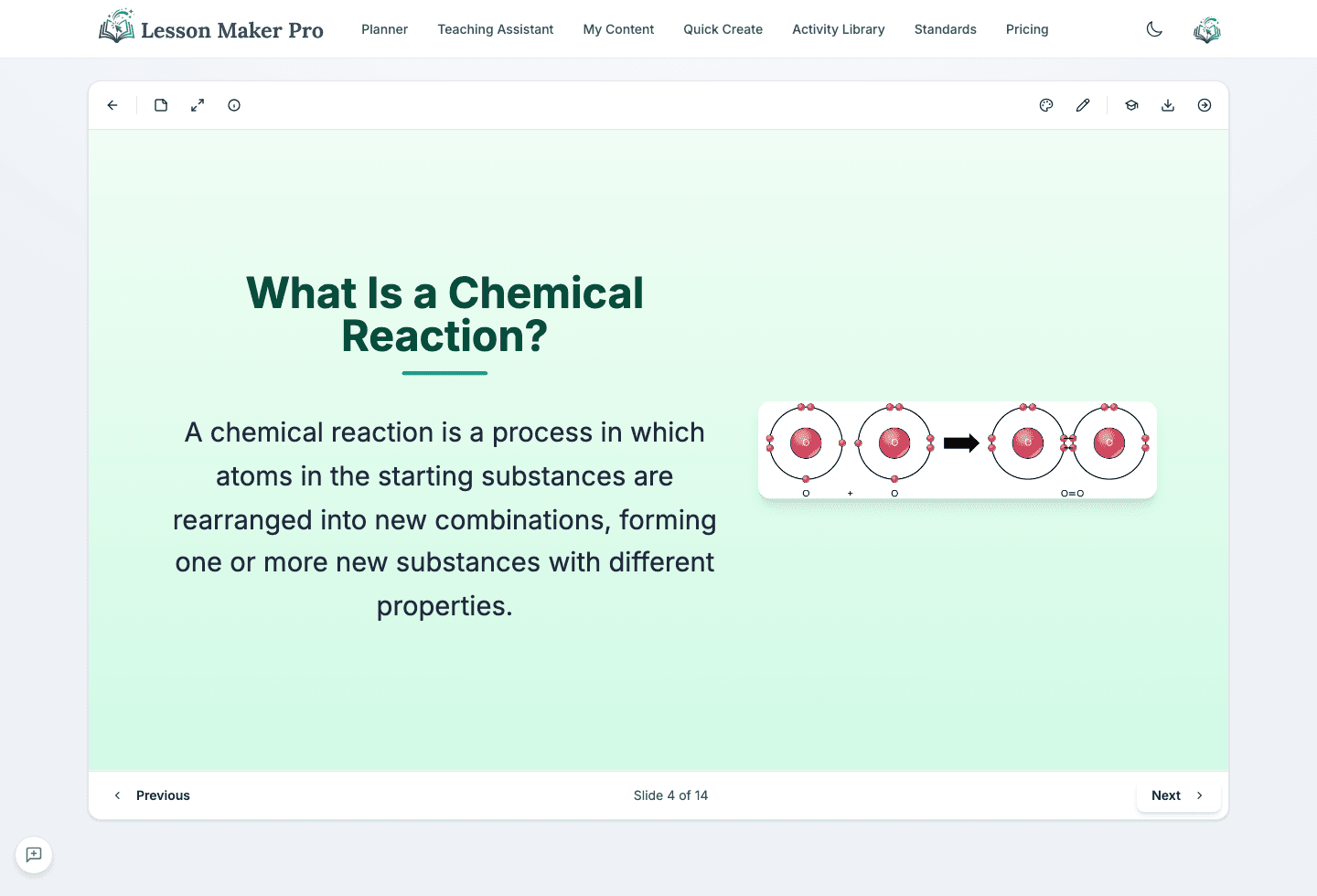Open the Pricing page
The width and height of the screenshot is (1317, 896).
pos(1027,29)
